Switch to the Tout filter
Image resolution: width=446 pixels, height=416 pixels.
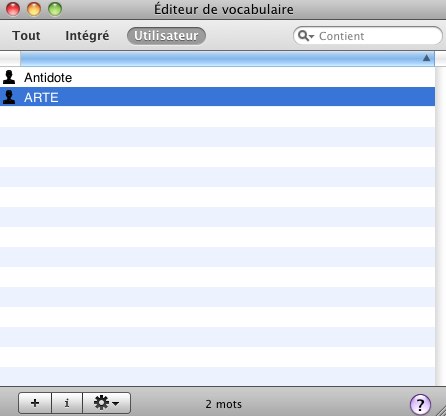[26, 36]
